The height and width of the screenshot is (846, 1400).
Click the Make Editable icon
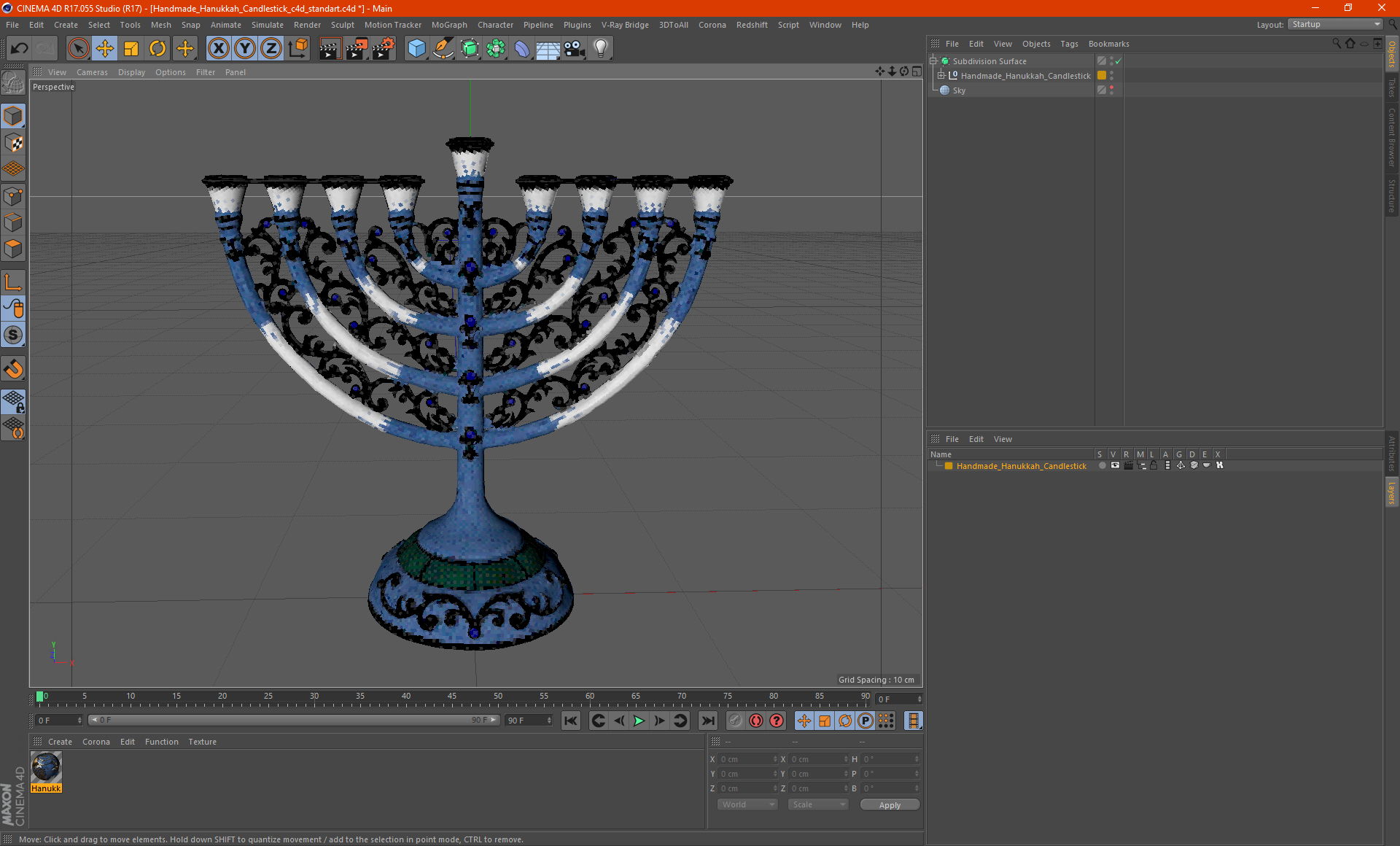13,83
